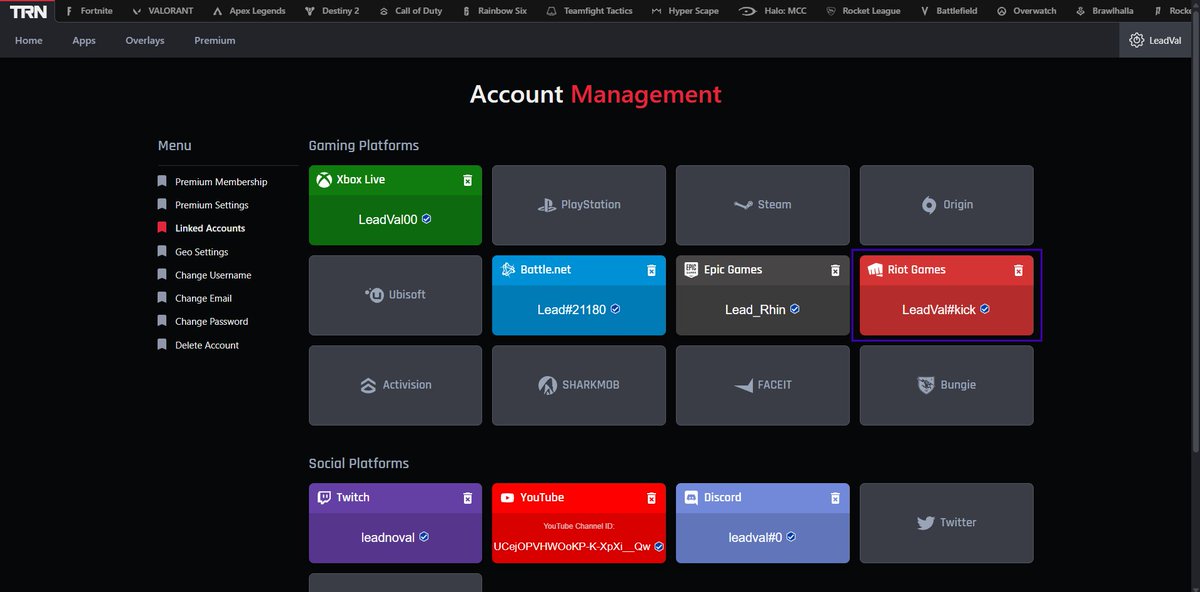Click the Lead_Rhin Epic username
The height and width of the screenshot is (592, 1200).
(755, 309)
